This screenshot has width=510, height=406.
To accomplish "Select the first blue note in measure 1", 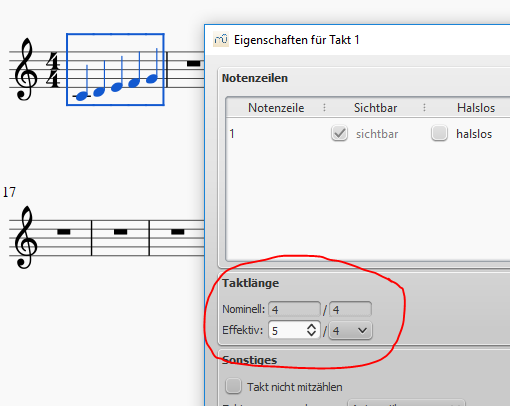I will 82,96.
